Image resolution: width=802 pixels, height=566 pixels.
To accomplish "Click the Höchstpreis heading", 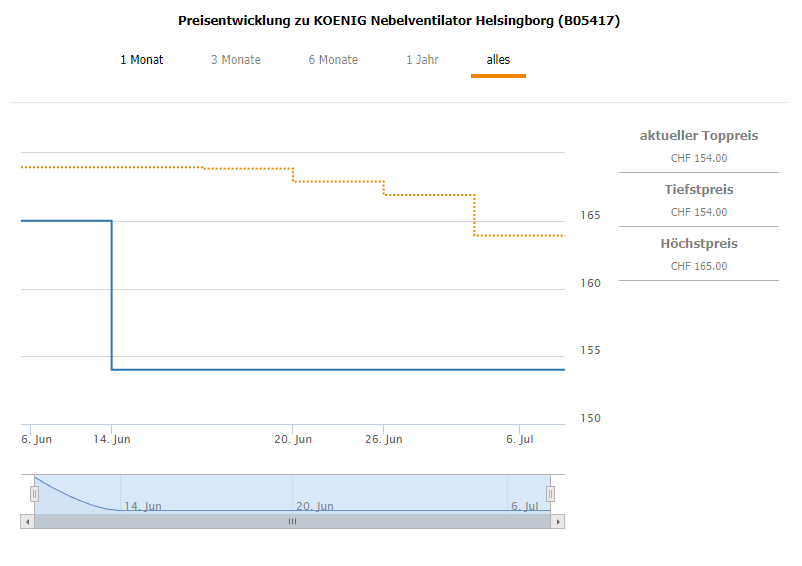I will pos(699,243).
